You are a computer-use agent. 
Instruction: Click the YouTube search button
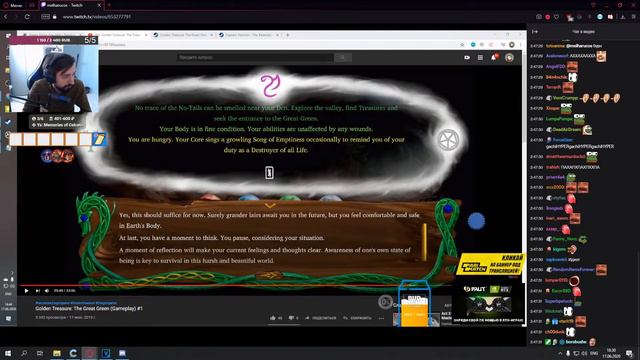click(343, 58)
